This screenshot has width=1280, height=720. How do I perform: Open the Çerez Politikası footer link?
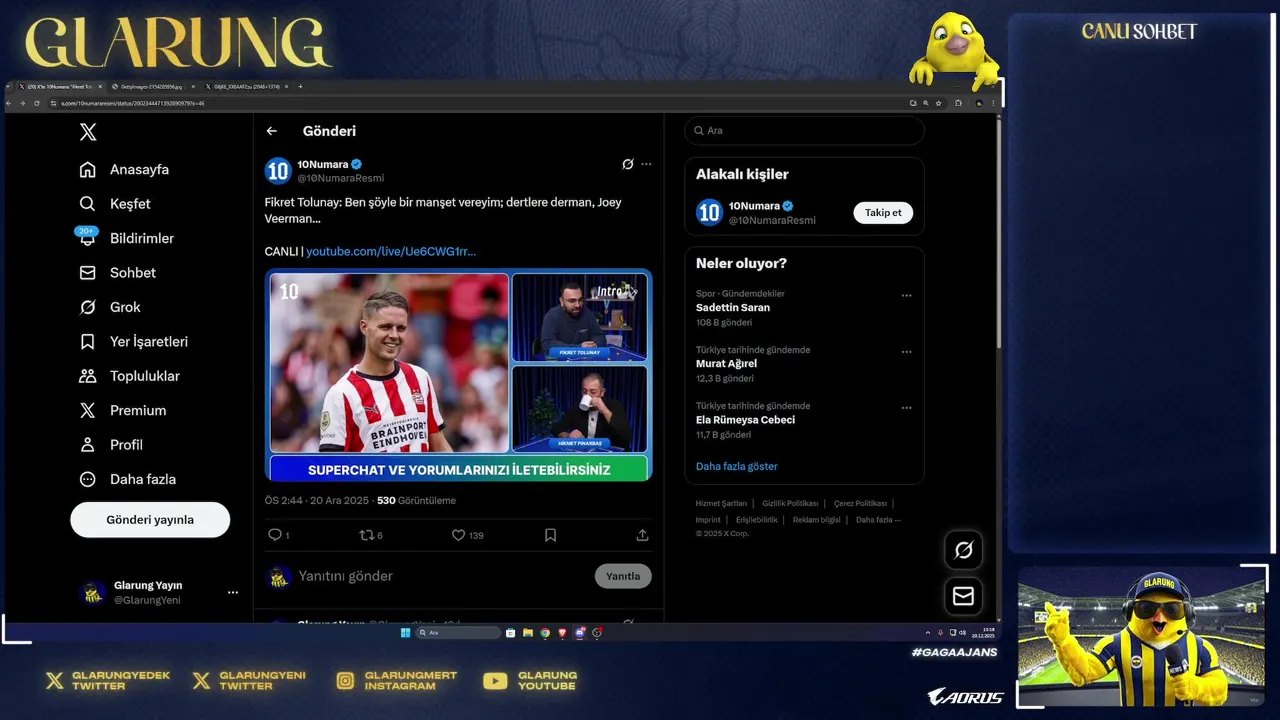[x=860, y=503]
